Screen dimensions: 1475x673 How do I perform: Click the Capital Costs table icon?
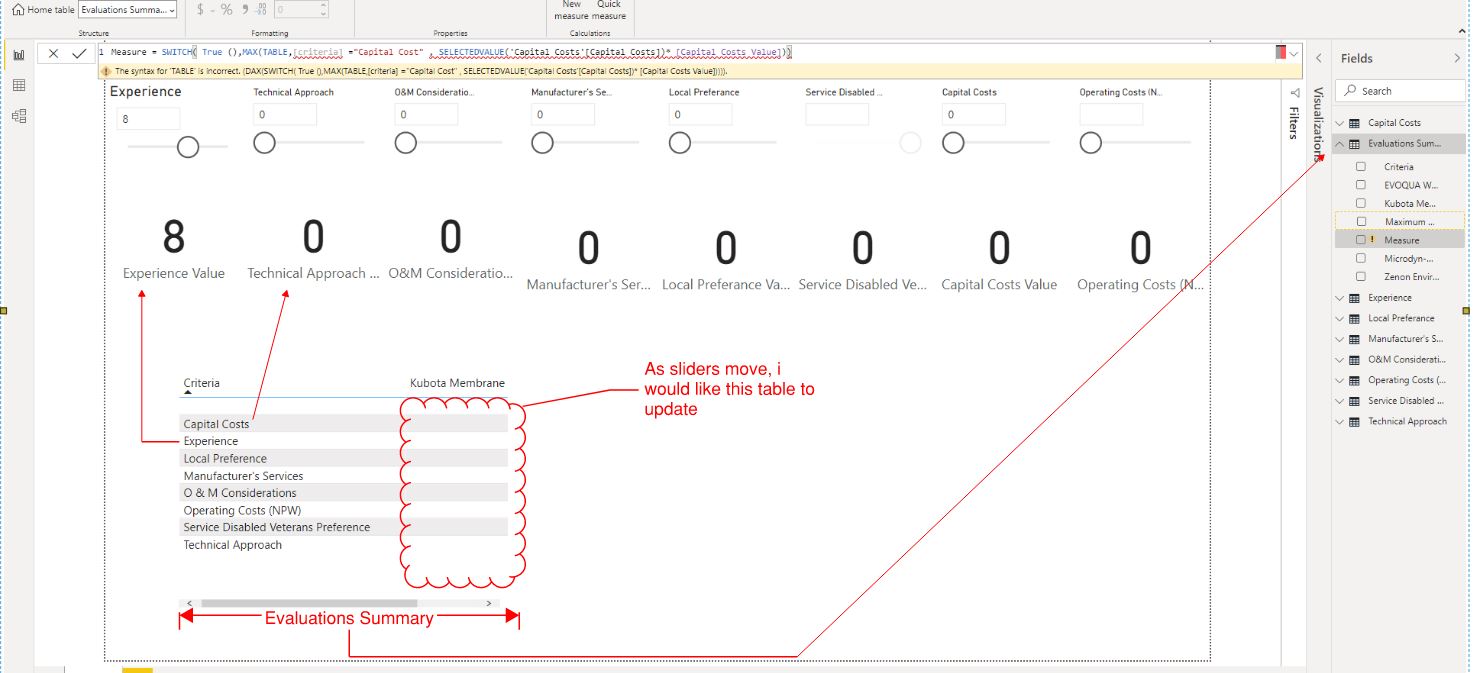(x=1355, y=123)
